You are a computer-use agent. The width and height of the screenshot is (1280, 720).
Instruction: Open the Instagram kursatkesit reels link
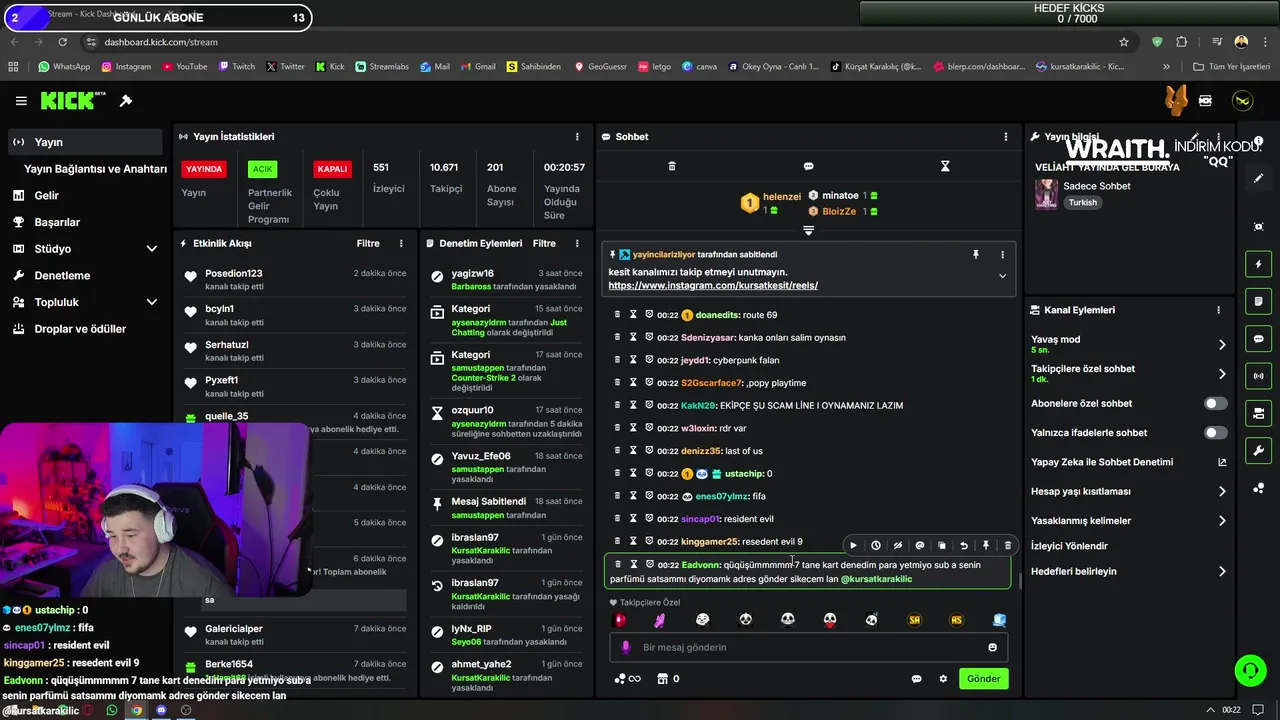coord(713,286)
